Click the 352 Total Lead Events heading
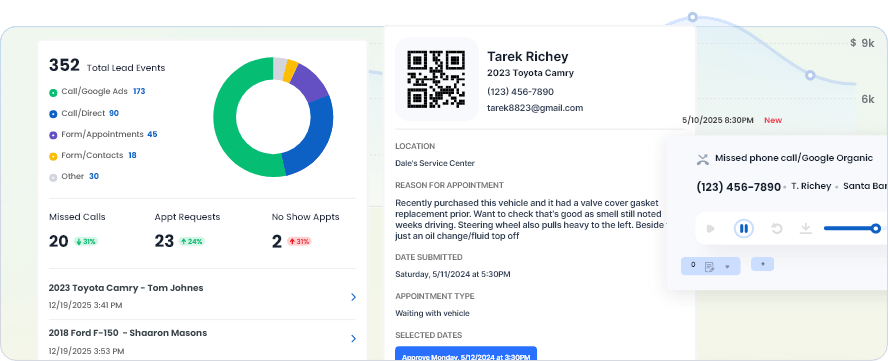Screen dimensions: 888x361 click(107, 66)
